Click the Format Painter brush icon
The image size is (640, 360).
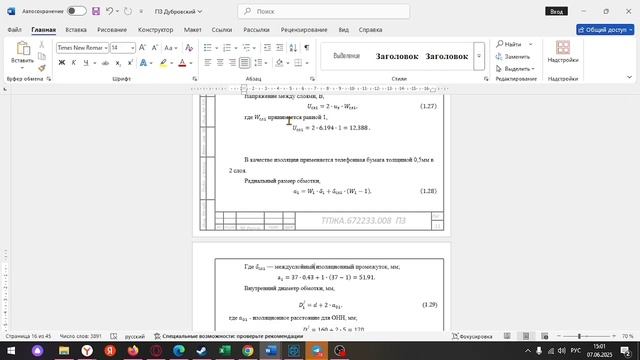click(x=42, y=68)
